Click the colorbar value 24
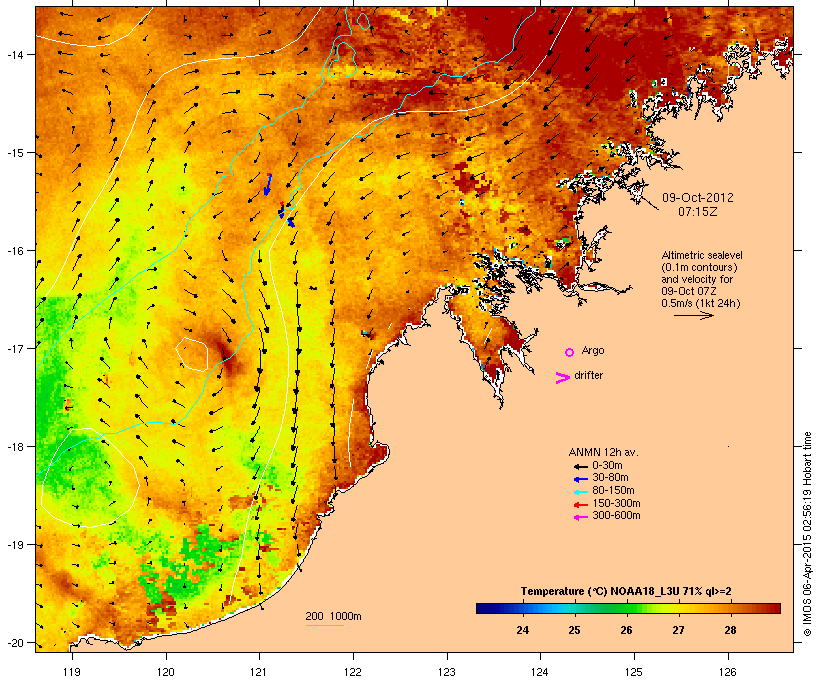Screen dimensions: 820x680 [x=522, y=630]
